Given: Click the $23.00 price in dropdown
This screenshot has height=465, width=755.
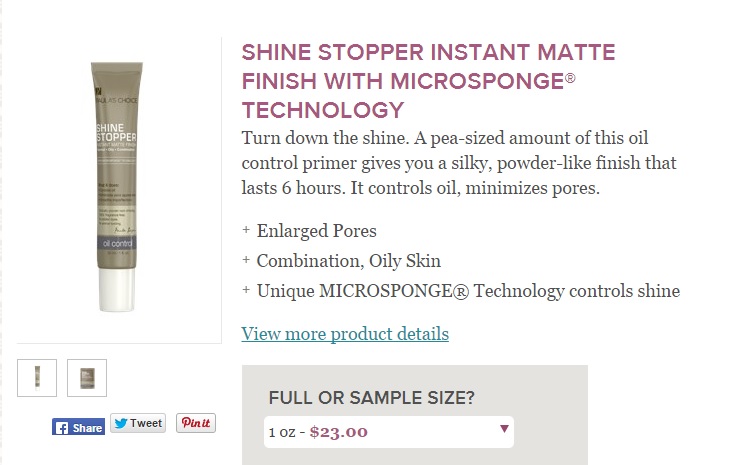Looking at the screenshot, I should (339, 433).
